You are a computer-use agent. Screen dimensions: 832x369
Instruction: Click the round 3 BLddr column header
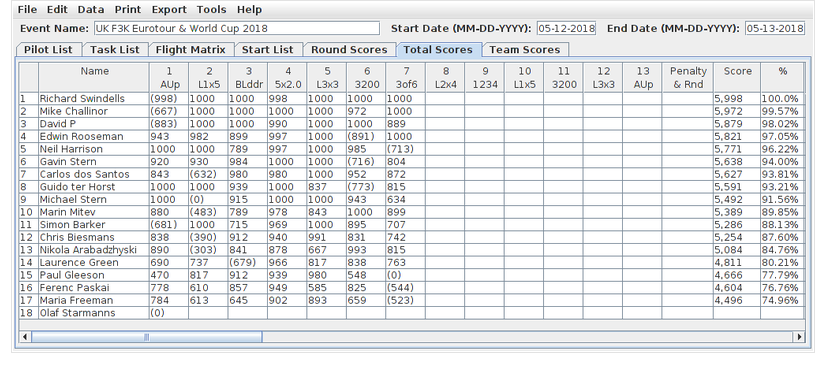[x=248, y=78]
